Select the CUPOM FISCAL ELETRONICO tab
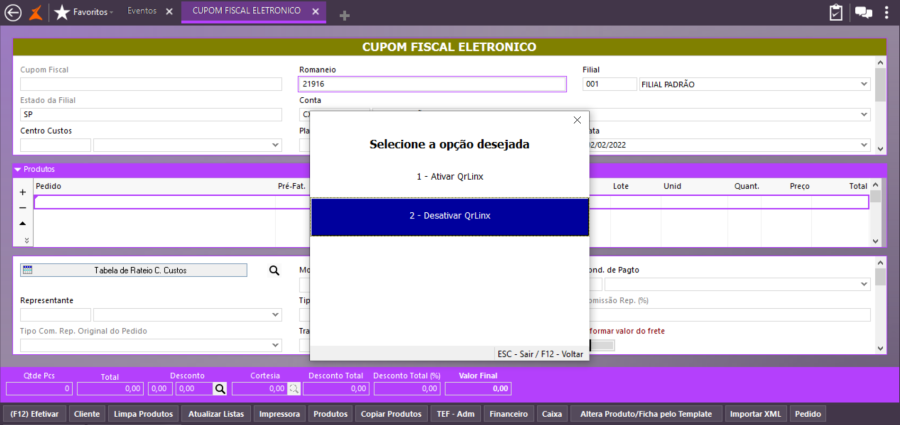The height and width of the screenshot is (425, 900). pyautogui.click(x=246, y=11)
